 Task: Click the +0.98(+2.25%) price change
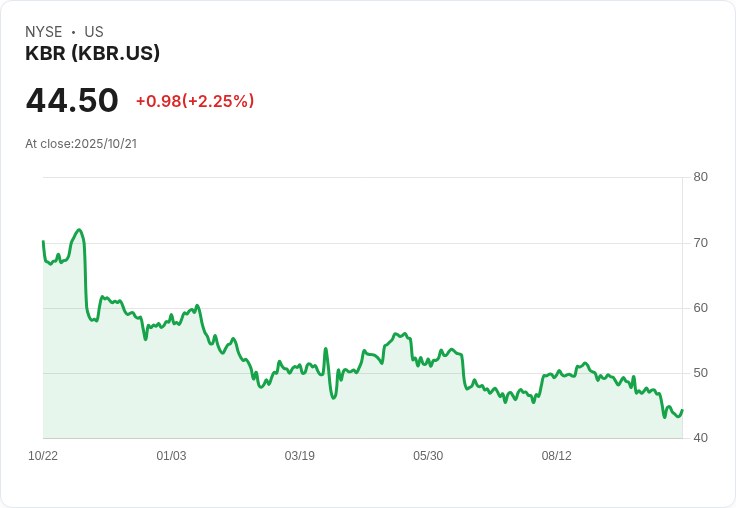(x=195, y=101)
